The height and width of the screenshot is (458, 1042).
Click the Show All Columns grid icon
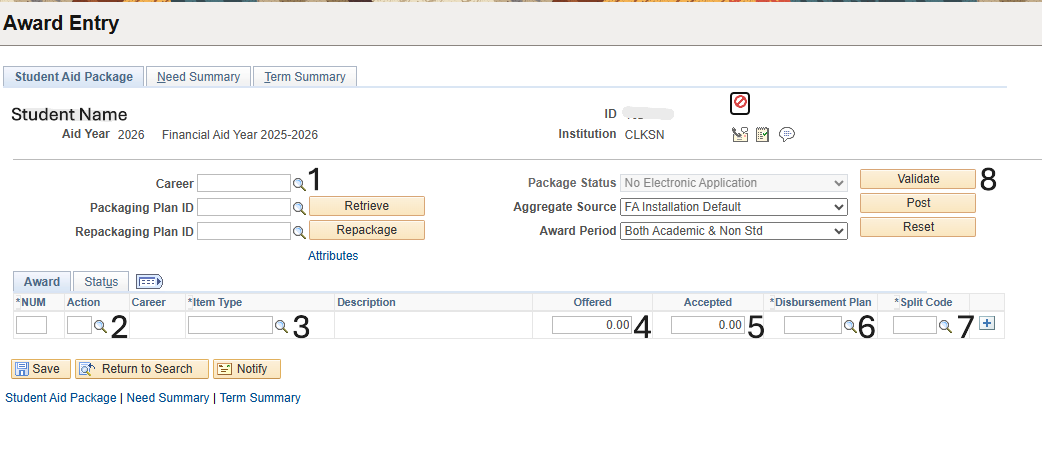pos(149,282)
